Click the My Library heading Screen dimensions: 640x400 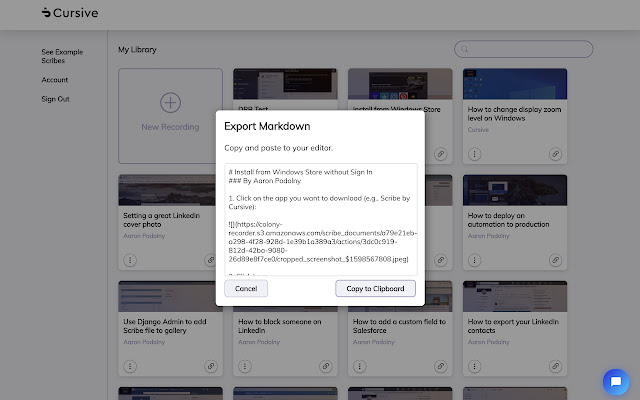pyautogui.click(x=137, y=49)
